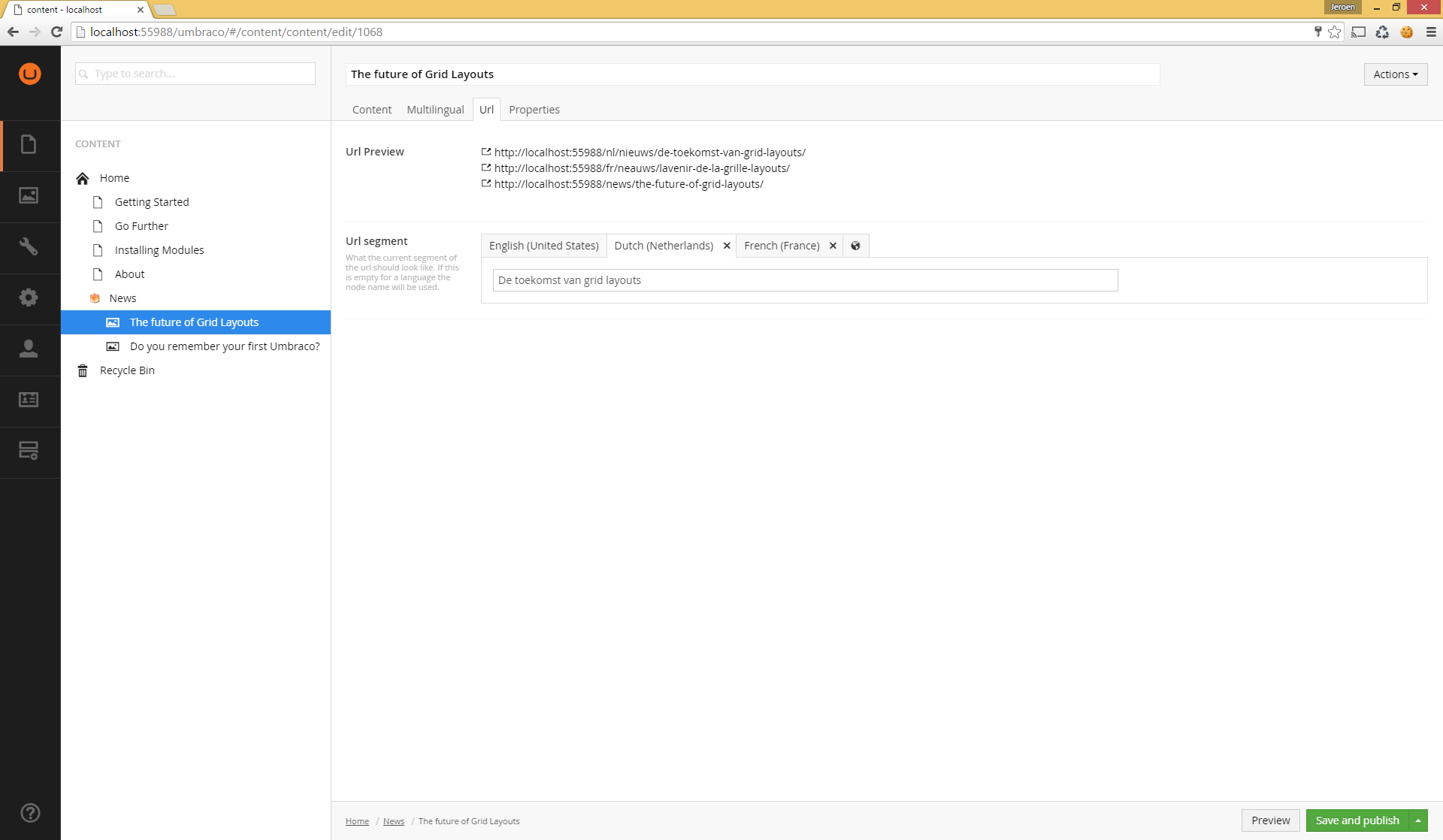Click the Preview button
Image resolution: width=1443 pixels, height=840 pixels.
[x=1270, y=820]
